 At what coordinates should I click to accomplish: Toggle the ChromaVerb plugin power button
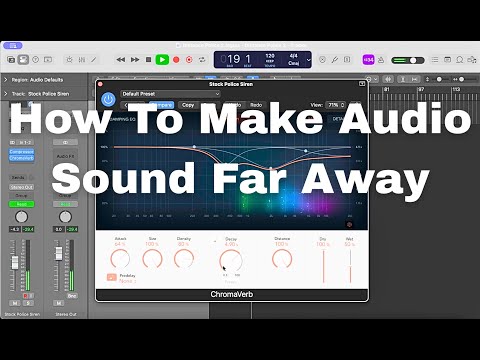pos(108,99)
